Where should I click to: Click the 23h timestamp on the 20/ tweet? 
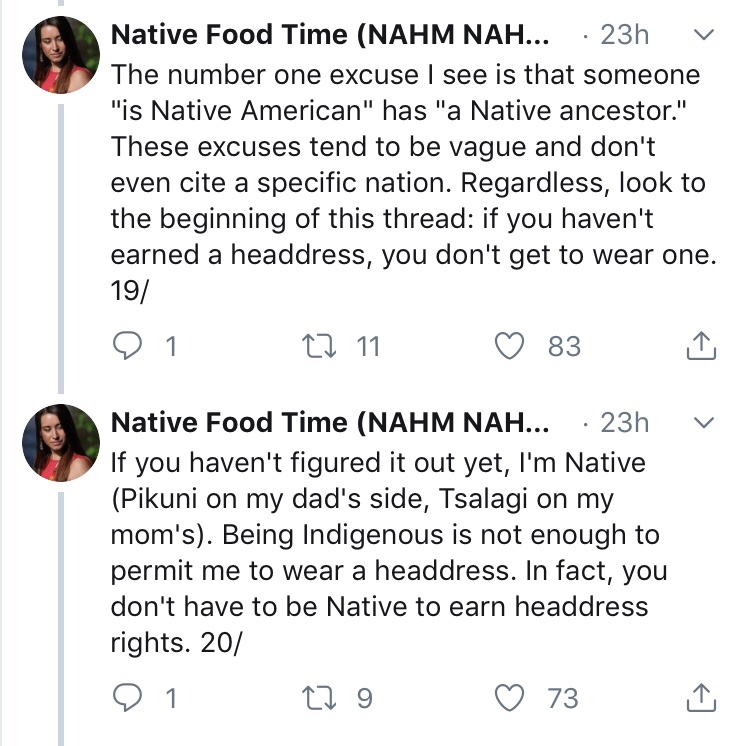tap(623, 422)
